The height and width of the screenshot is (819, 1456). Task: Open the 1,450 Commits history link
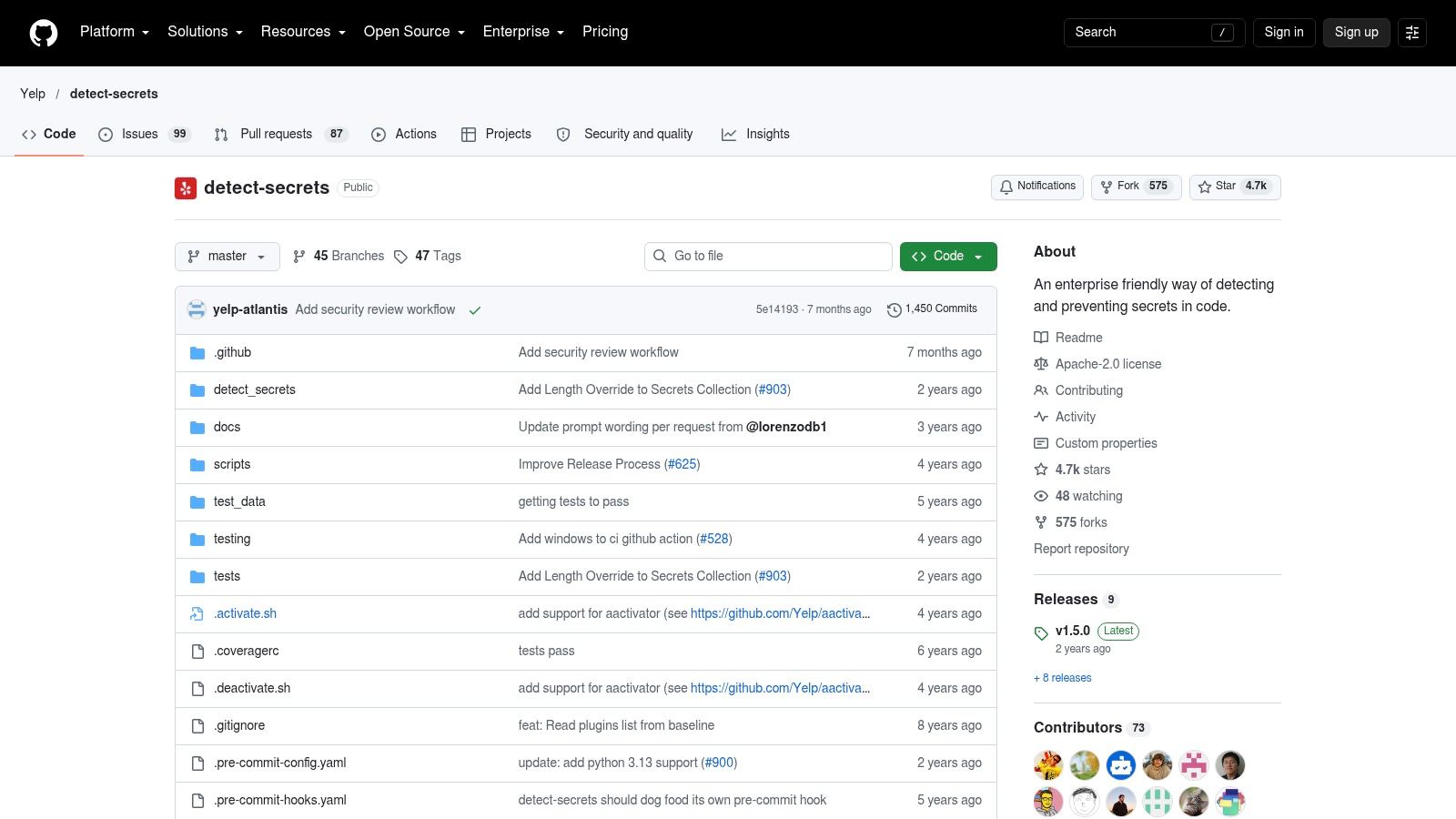[x=932, y=309]
